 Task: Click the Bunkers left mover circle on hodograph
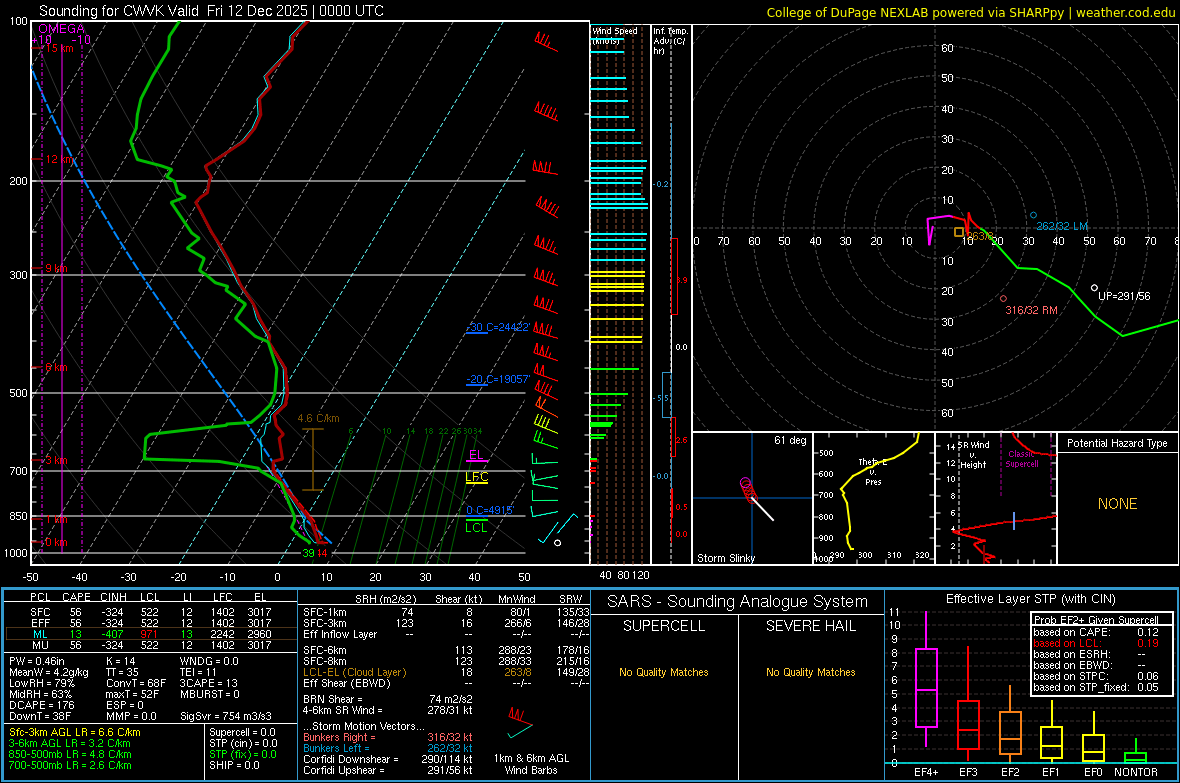[x=1033, y=215]
